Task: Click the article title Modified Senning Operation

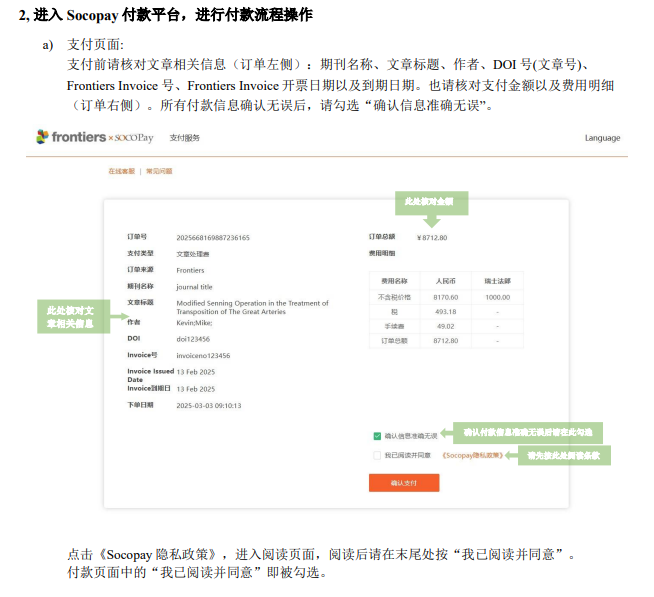Action: [252, 307]
